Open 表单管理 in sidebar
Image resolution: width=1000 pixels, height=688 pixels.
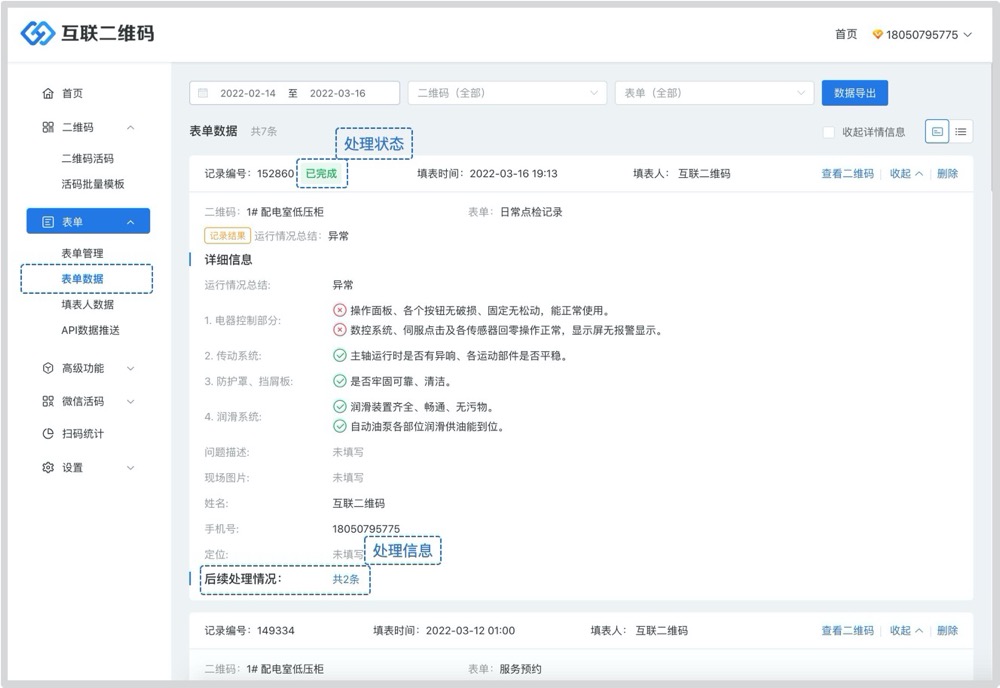(x=82, y=253)
